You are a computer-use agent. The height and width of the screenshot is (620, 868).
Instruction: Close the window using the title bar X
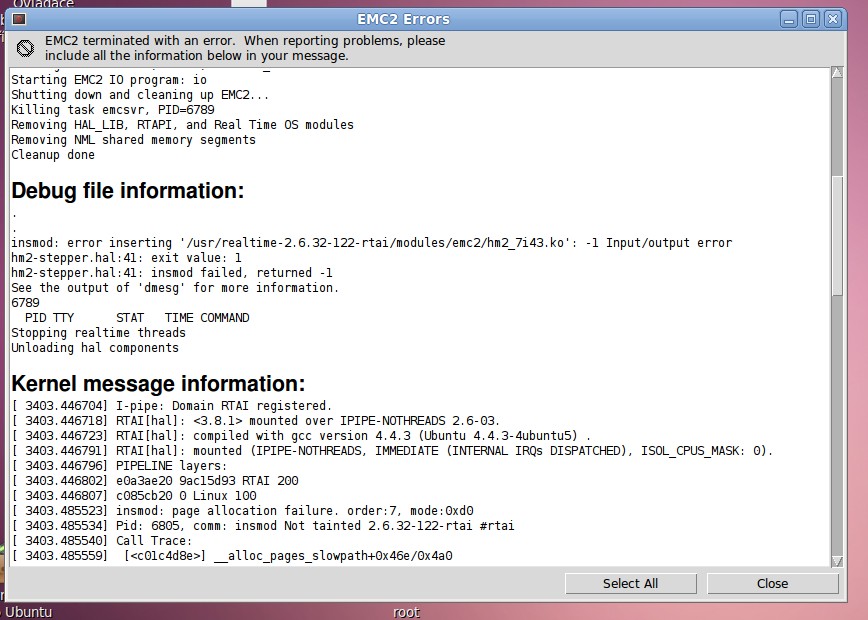832,19
